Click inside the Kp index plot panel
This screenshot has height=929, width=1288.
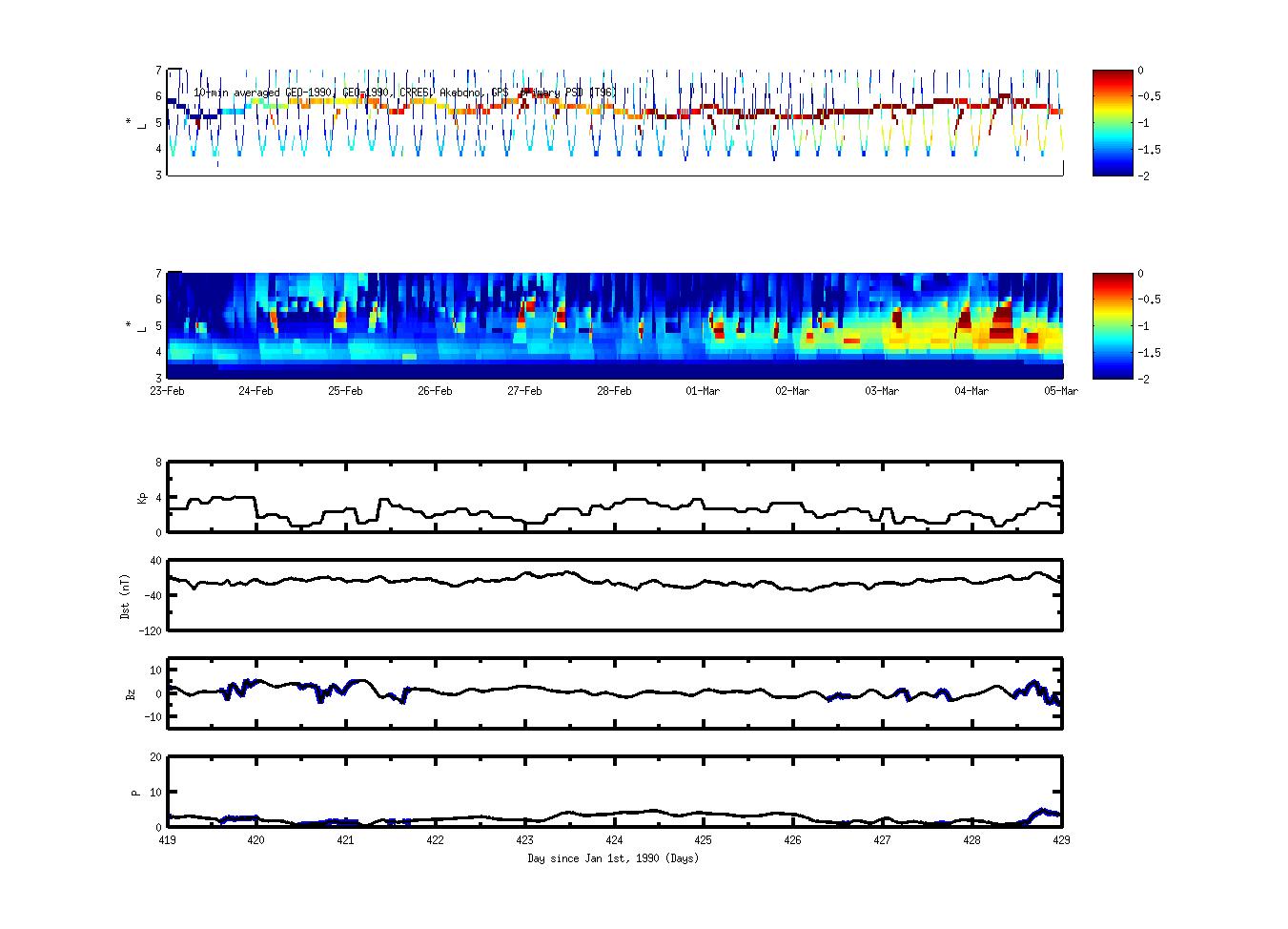coord(615,497)
